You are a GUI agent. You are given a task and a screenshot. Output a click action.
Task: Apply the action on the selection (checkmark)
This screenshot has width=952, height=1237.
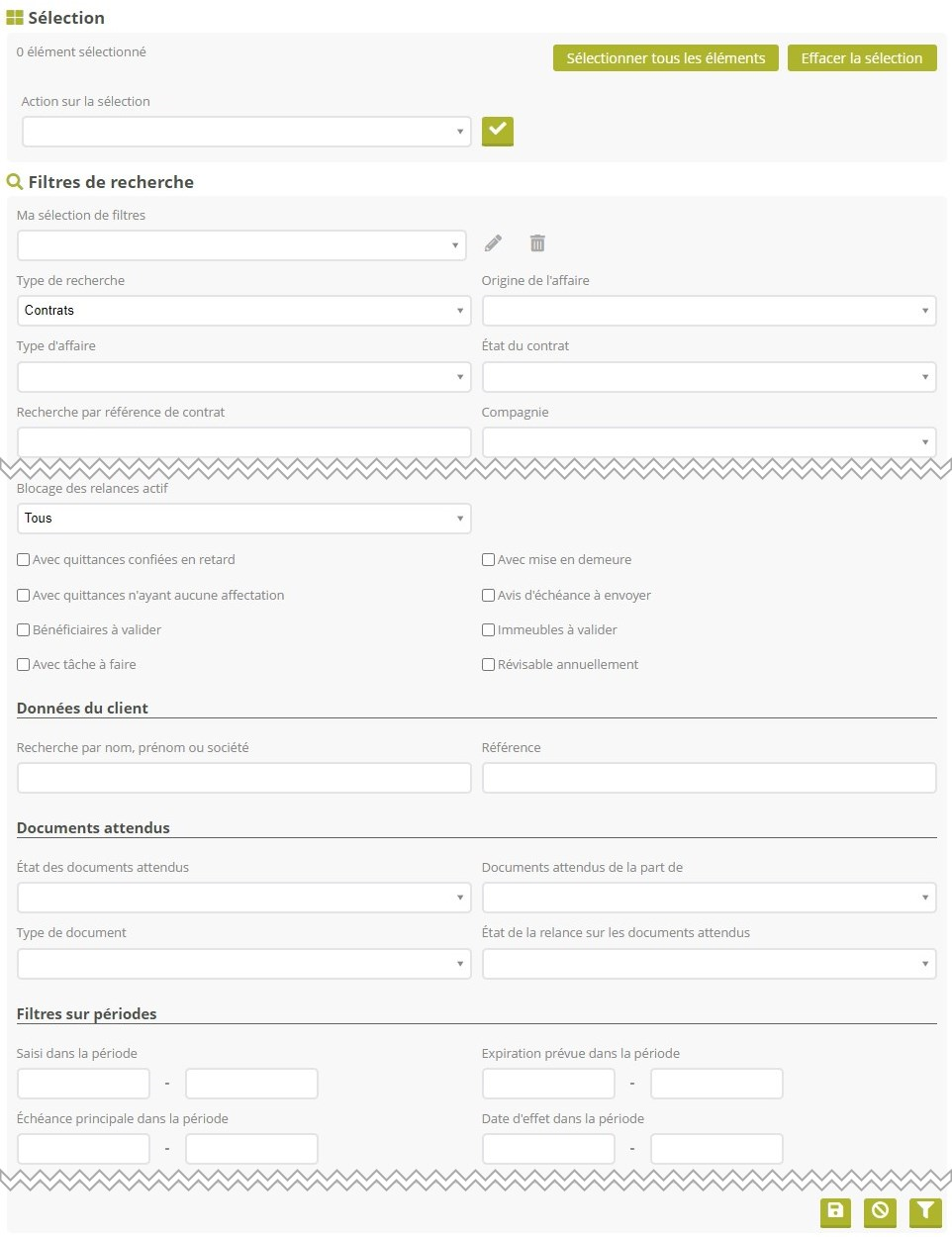click(x=497, y=131)
